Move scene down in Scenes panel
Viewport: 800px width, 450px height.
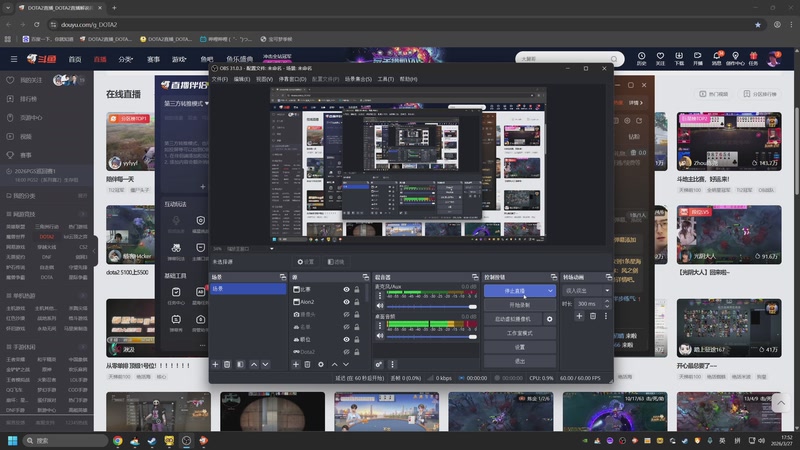tap(265, 364)
